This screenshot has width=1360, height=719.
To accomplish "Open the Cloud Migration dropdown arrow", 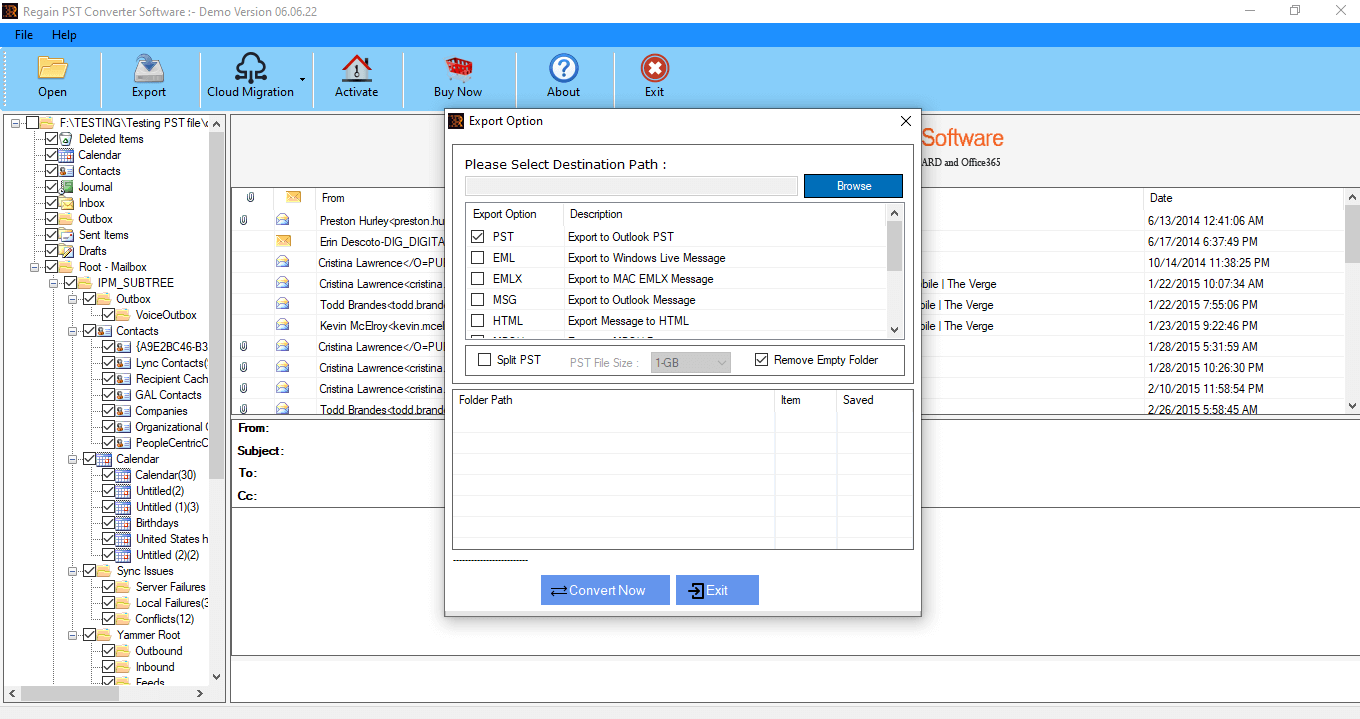I will coord(302,78).
